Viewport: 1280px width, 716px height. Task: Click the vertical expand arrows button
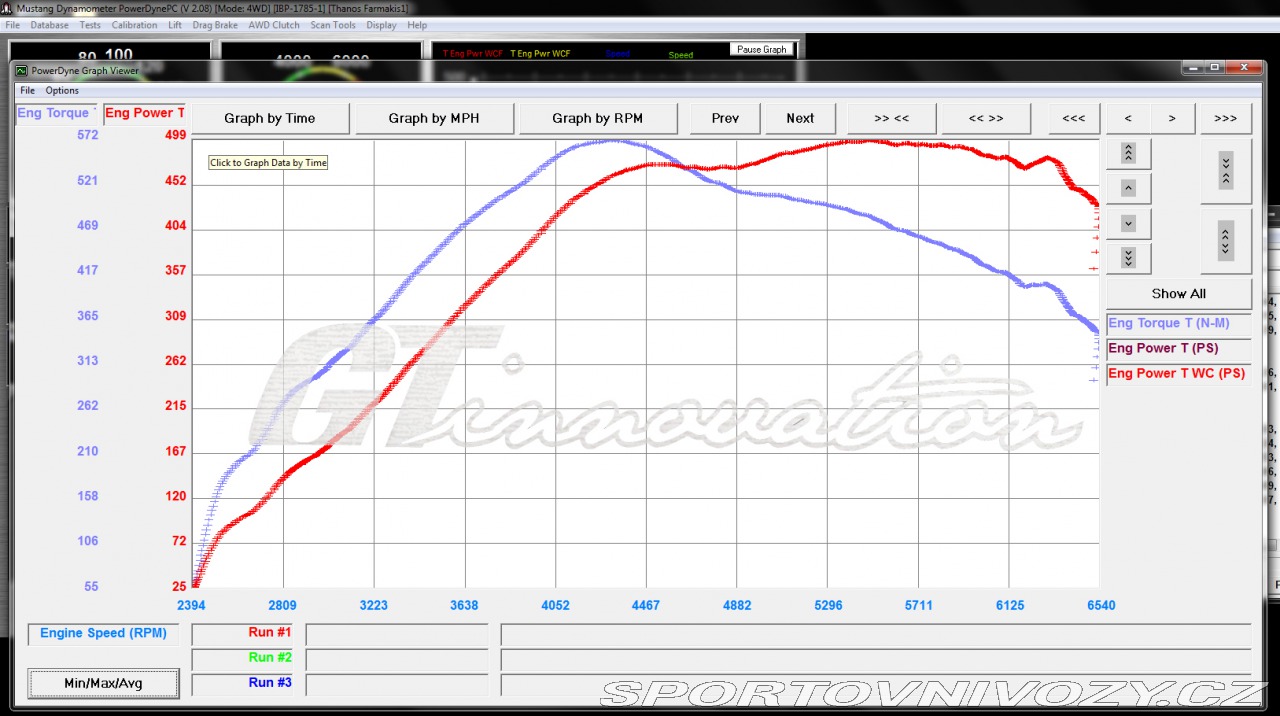pos(1226,241)
